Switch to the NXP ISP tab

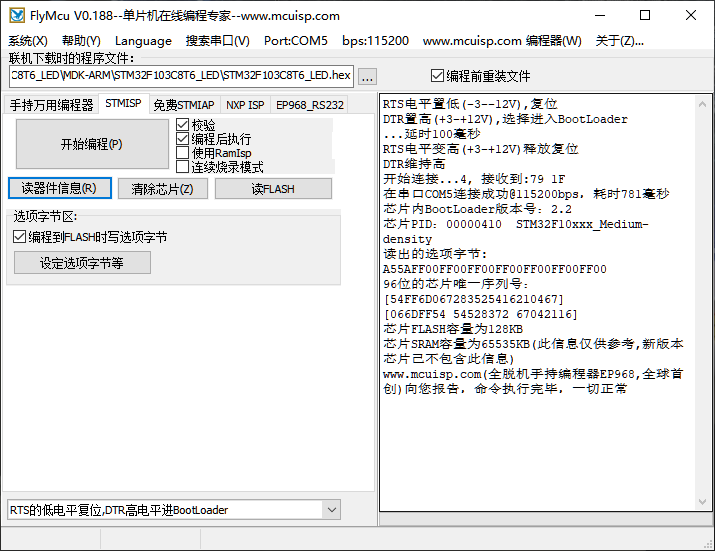245,105
